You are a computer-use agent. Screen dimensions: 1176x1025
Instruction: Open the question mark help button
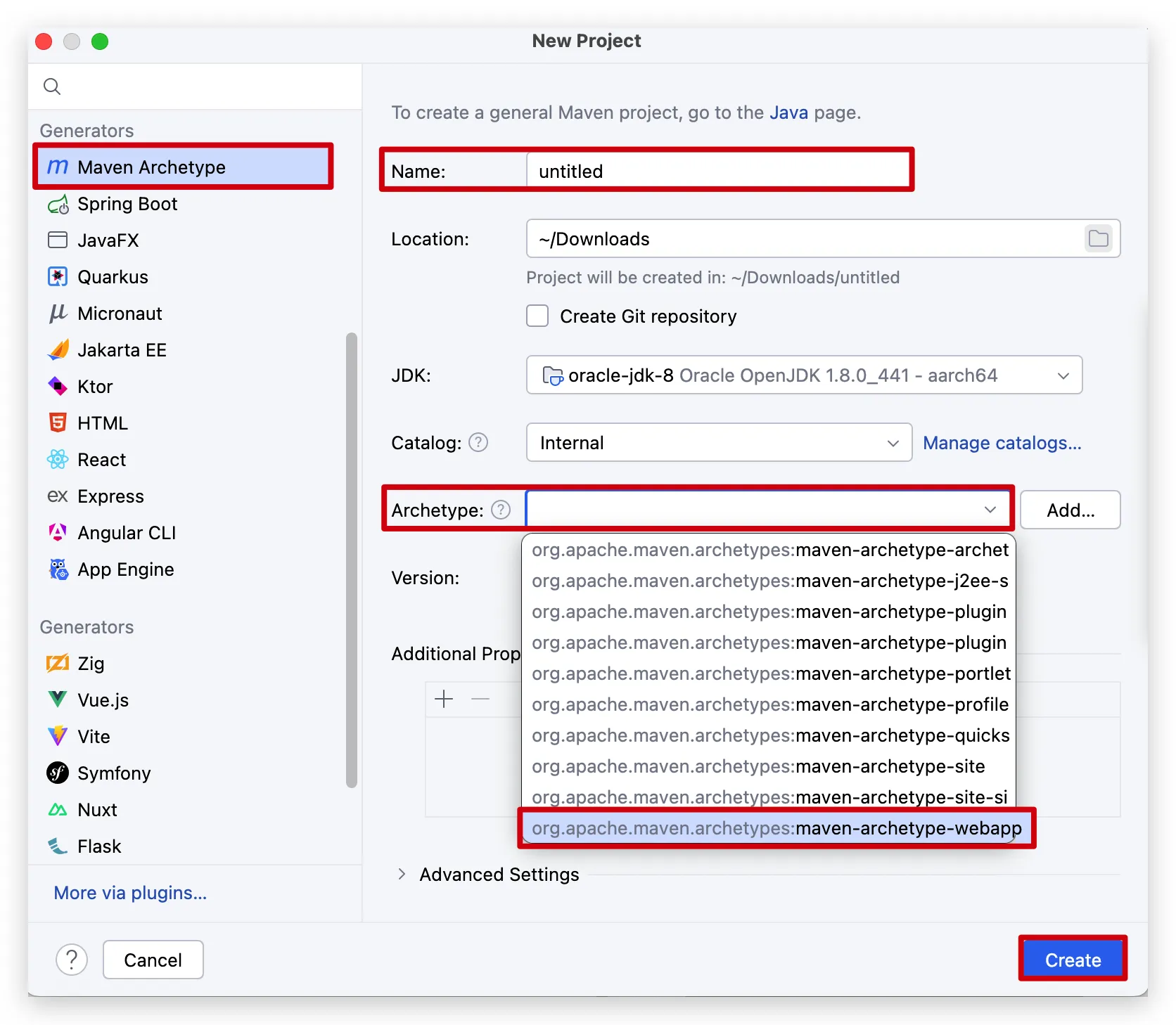[x=72, y=960]
